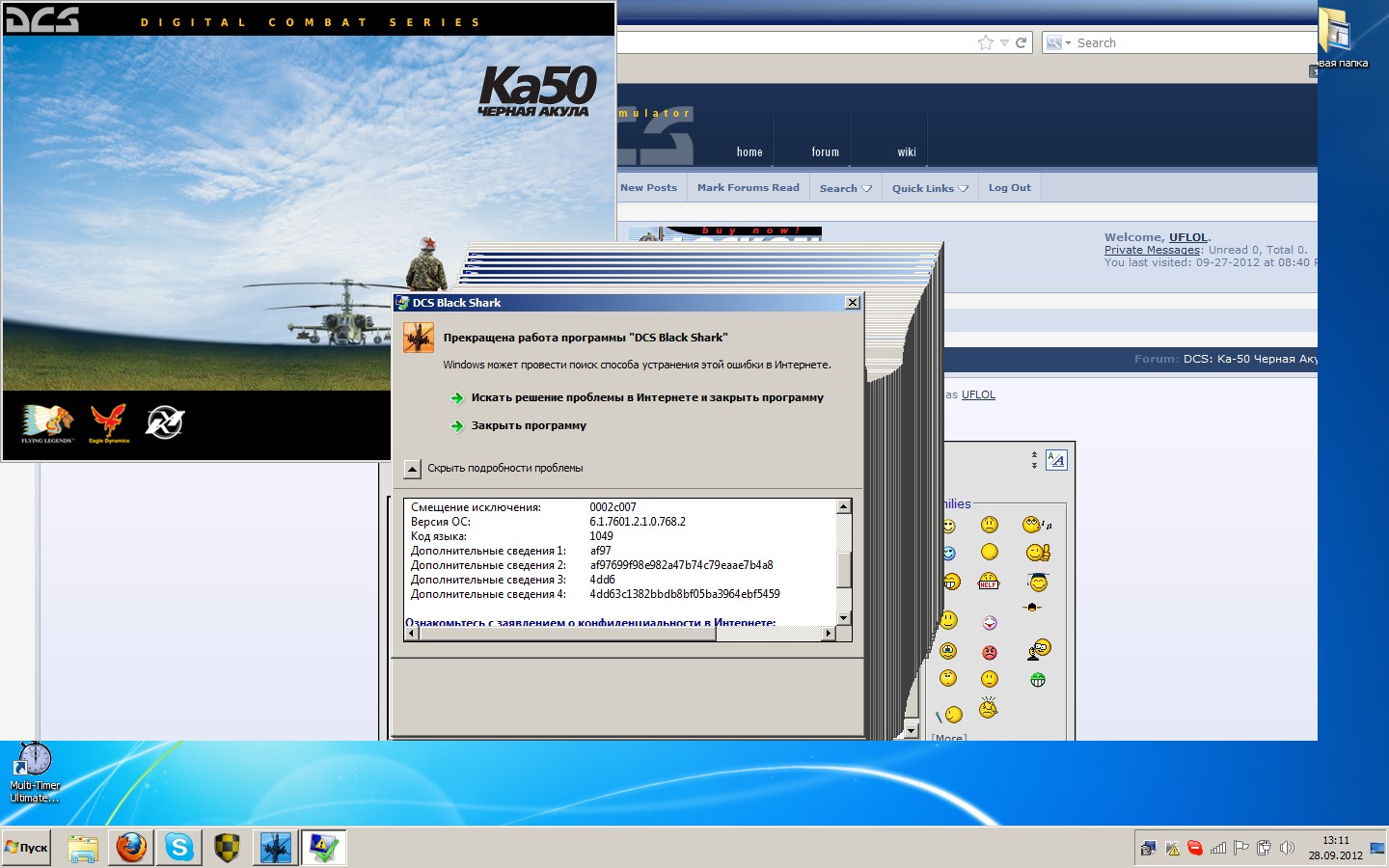Insert the graduation cap smiley
This screenshot has height=868, width=1389.
pos(1038,582)
